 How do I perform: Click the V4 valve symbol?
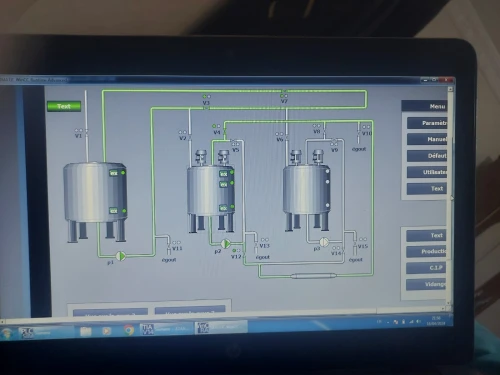225,131
